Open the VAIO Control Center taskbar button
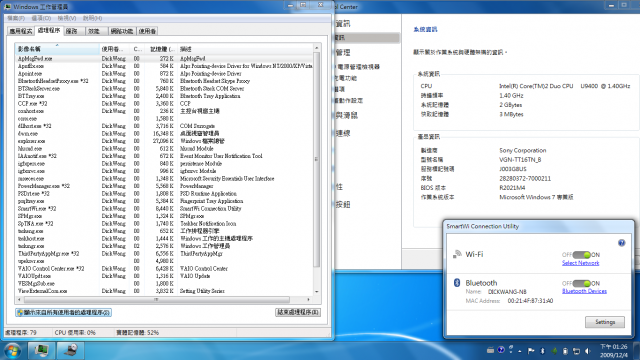 point(71,351)
